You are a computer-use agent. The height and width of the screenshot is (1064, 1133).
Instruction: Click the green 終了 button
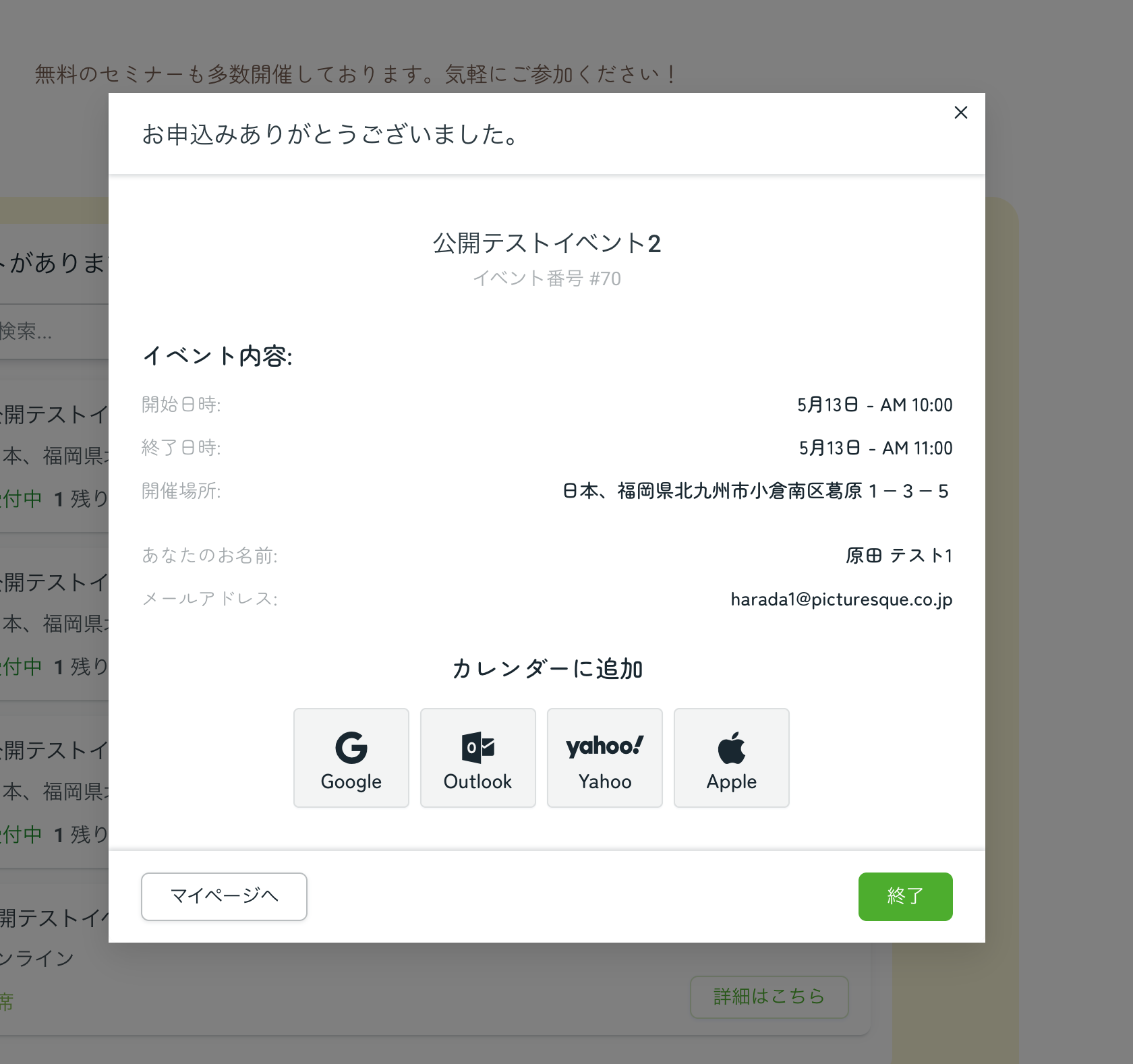point(905,897)
